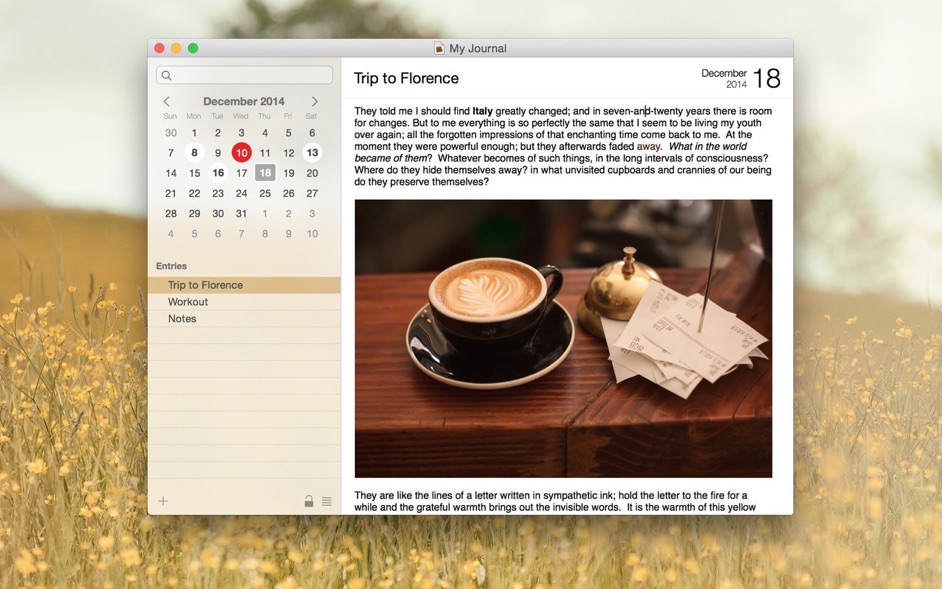Select December 1 in the calendar
Image resolution: width=942 pixels, height=589 pixels.
tap(194, 133)
